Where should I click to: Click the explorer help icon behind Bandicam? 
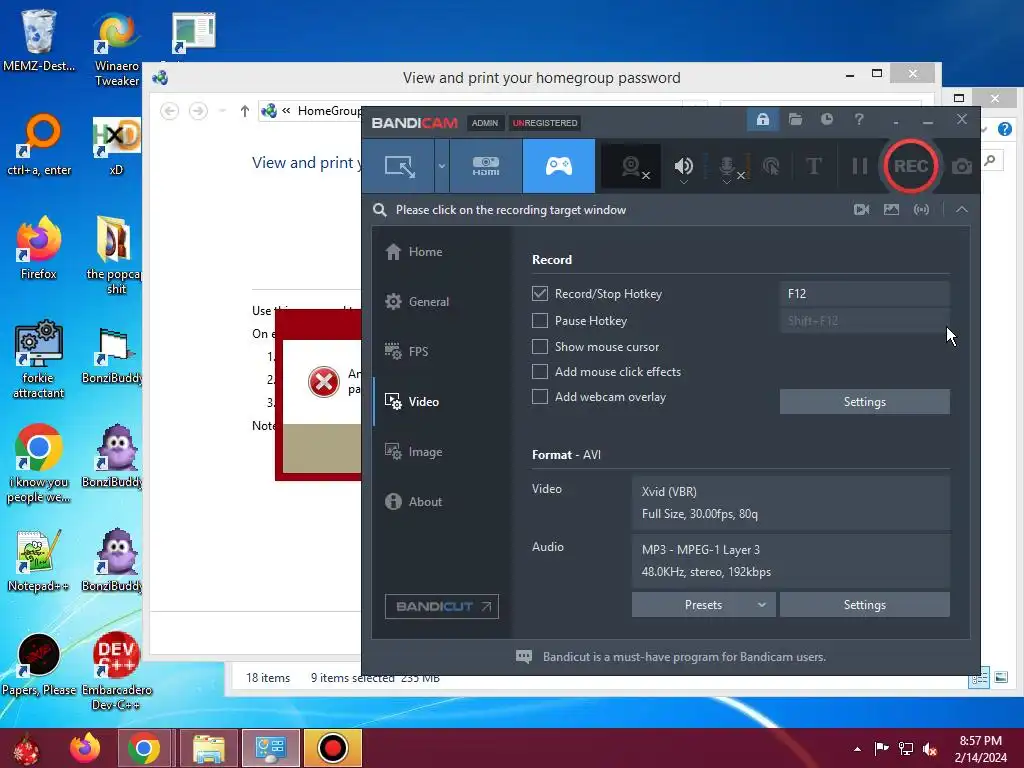1004,129
